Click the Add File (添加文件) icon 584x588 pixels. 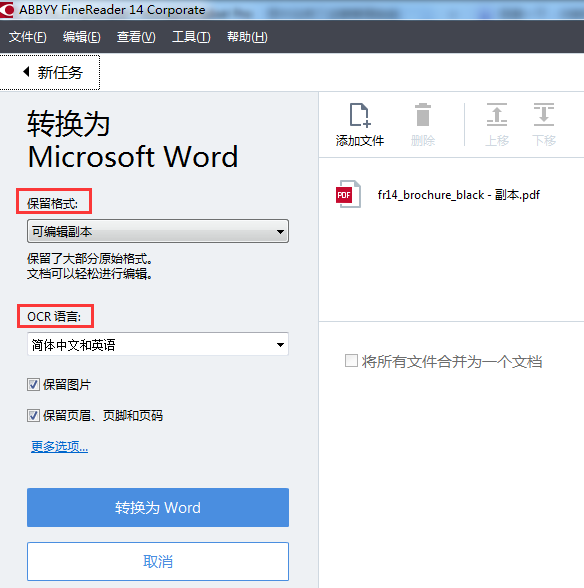[360, 115]
